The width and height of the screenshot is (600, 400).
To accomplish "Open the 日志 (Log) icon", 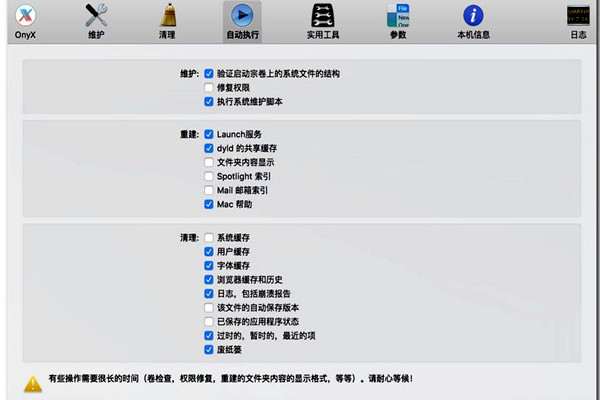I will pos(578,16).
